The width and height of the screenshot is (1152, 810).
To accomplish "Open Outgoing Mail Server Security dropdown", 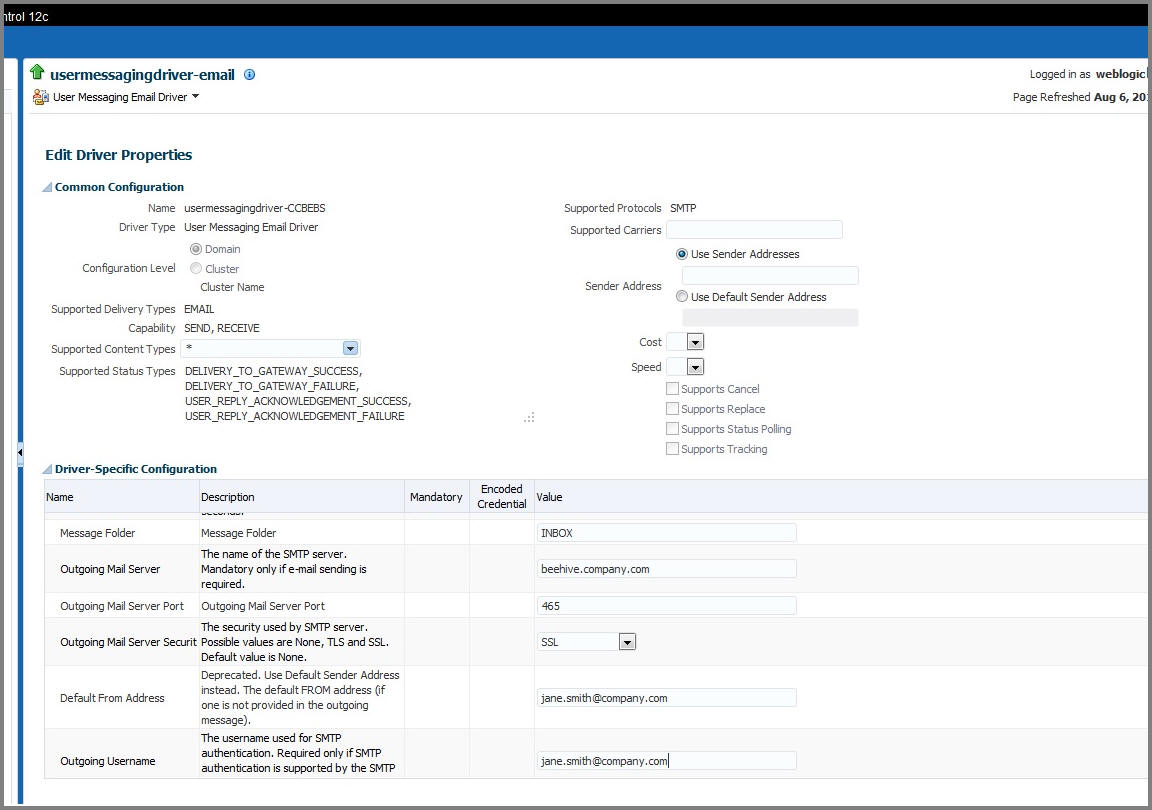I will pos(627,642).
